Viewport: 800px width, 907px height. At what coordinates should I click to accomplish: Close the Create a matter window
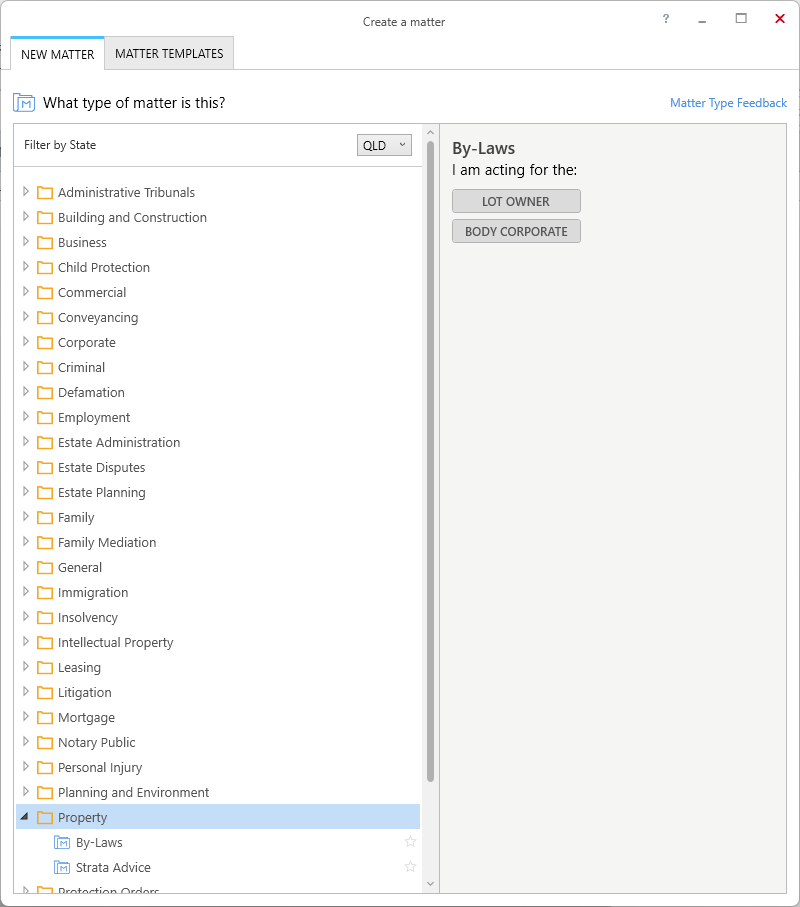coord(780,19)
